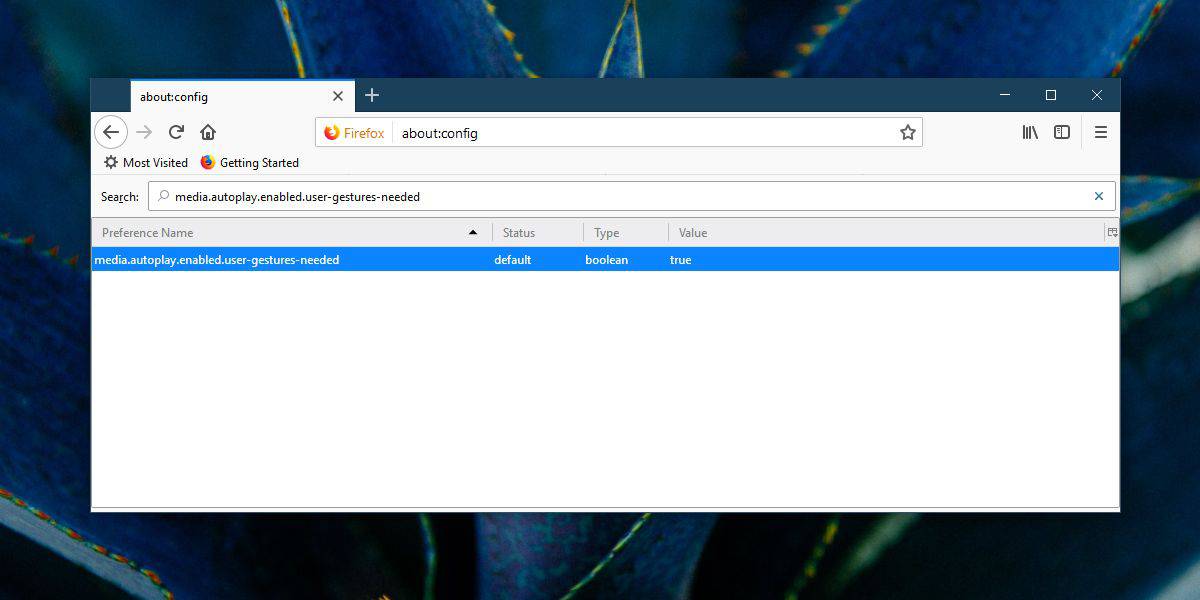Clear the search box with the X icon
The image size is (1200, 600).
pyautogui.click(x=1098, y=196)
